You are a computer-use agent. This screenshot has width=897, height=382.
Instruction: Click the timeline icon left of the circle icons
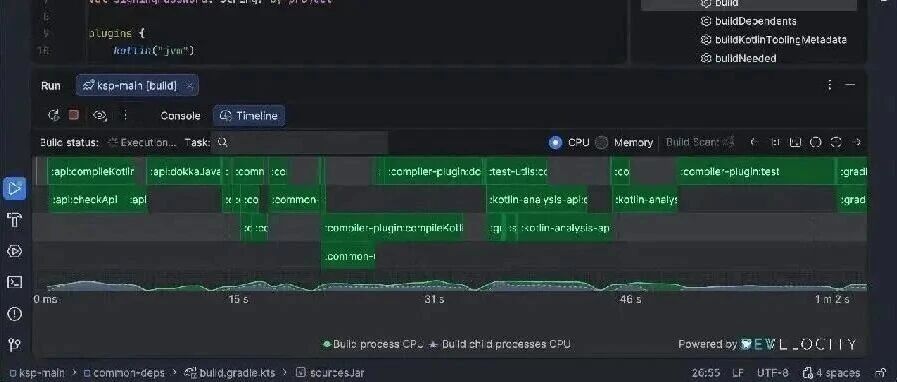[795, 142]
